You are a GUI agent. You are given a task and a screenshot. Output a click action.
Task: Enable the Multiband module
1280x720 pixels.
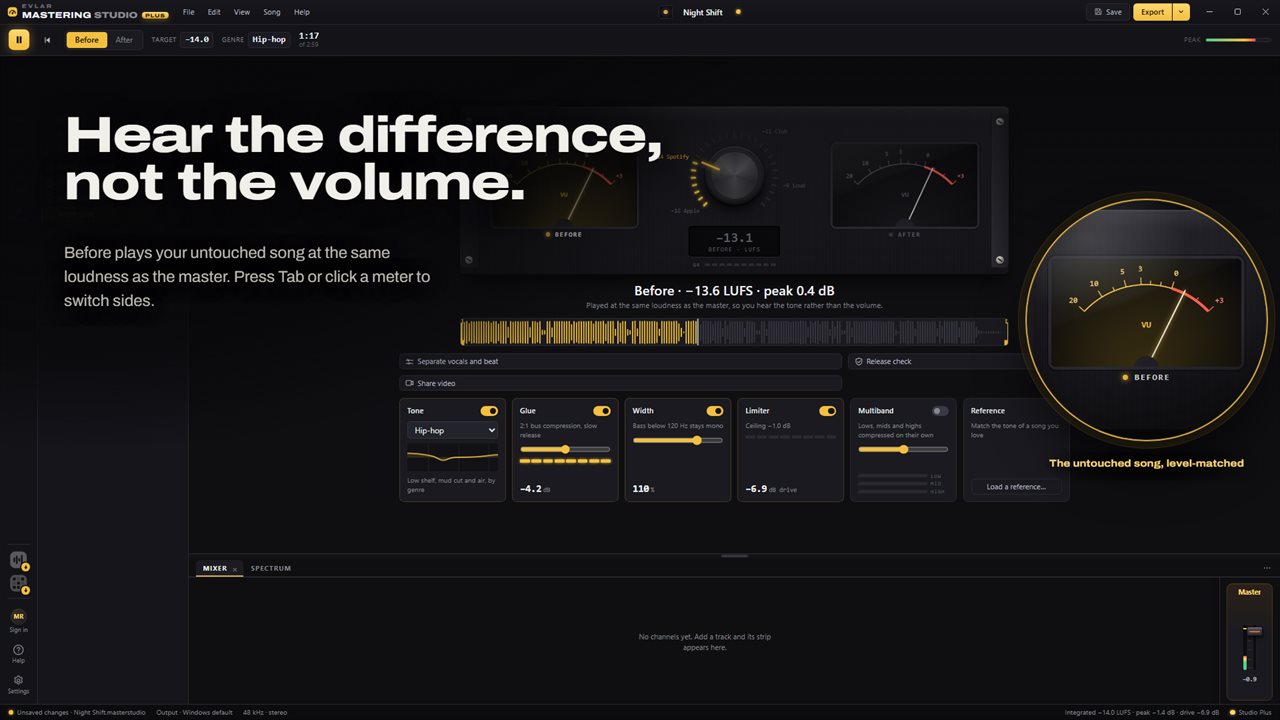click(941, 411)
